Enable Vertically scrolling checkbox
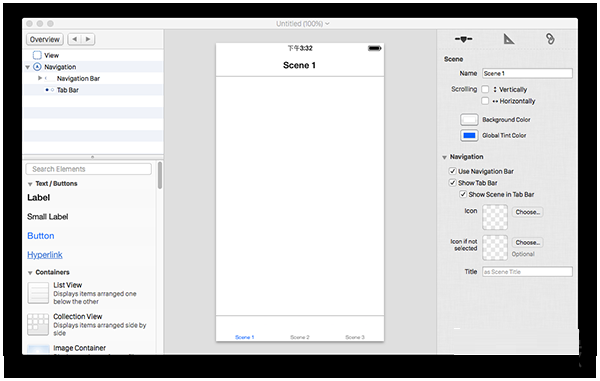The height and width of the screenshot is (381, 600). pyautogui.click(x=485, y=89)
